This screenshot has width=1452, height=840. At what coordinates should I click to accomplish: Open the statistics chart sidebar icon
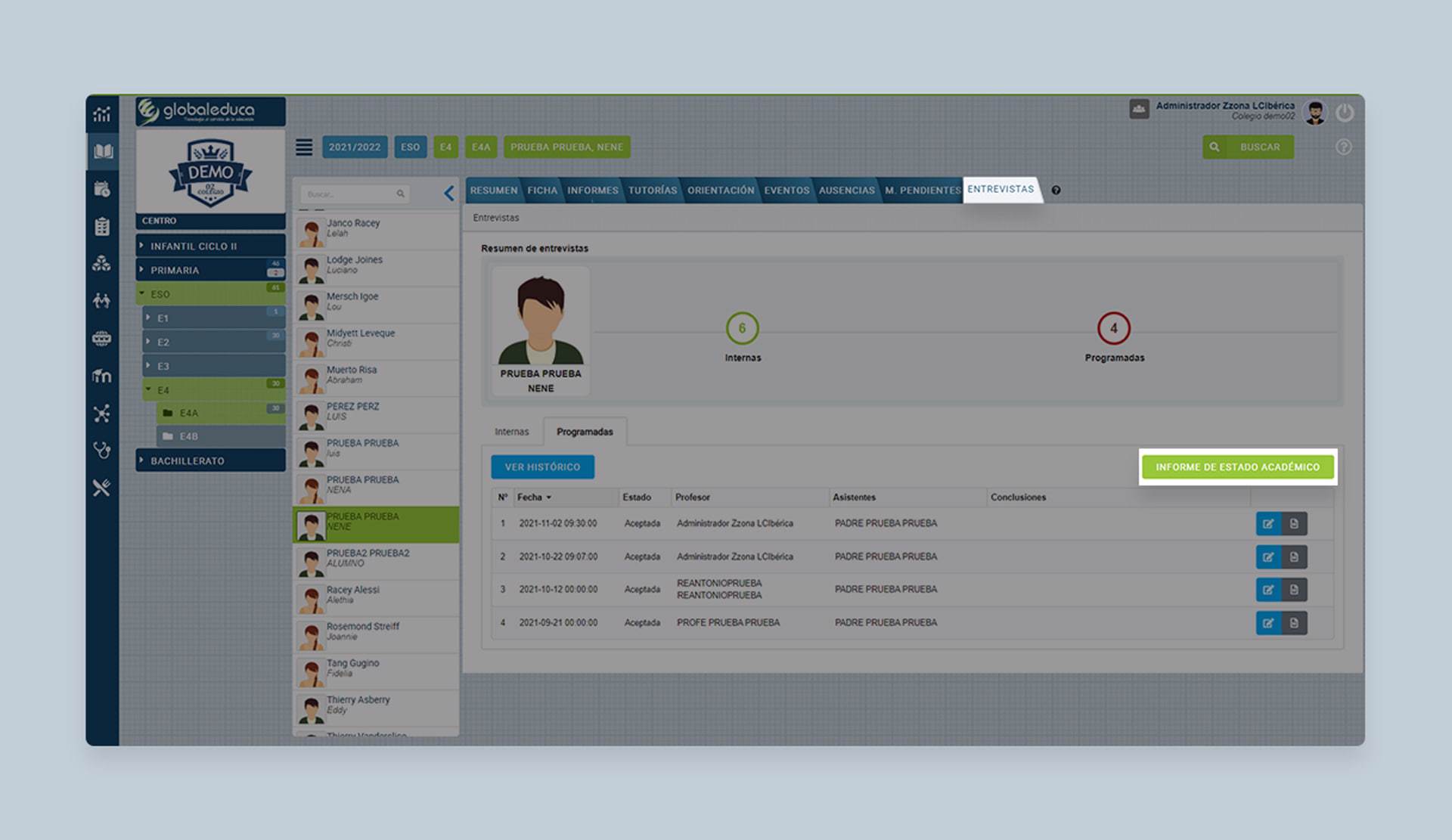pos(102,114)
